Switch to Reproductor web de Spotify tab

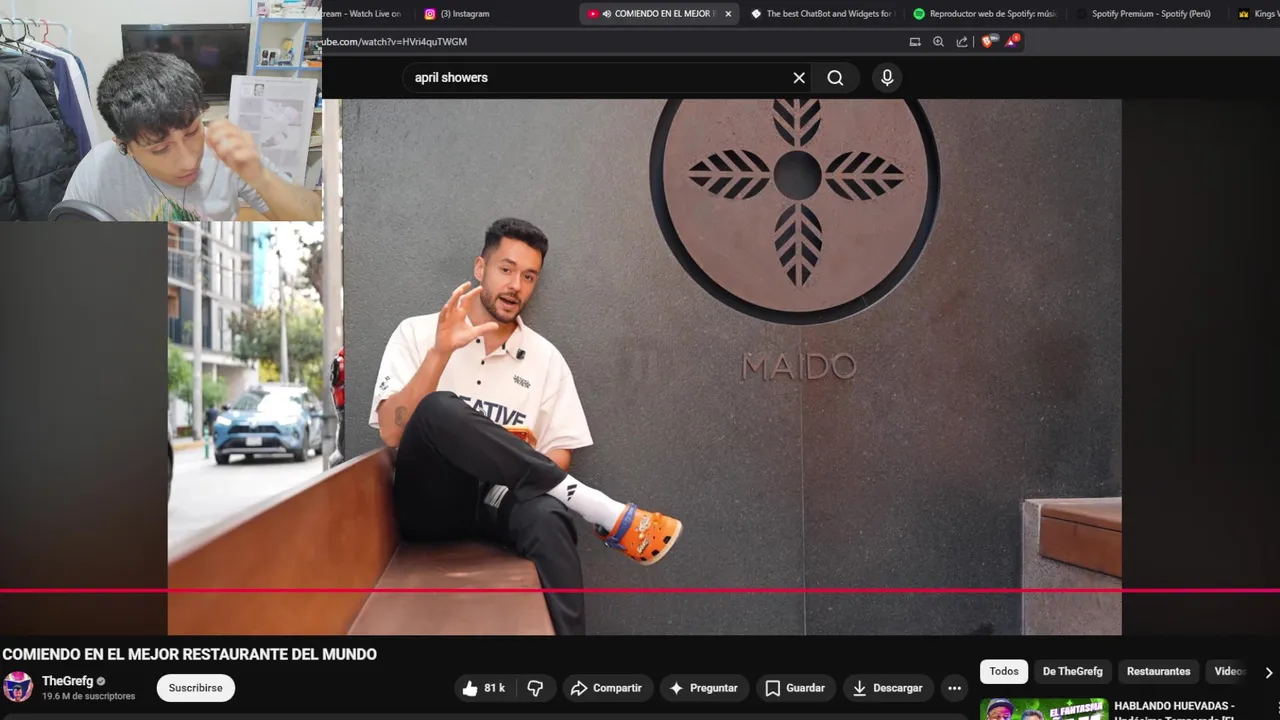click(x=984, y=14)
